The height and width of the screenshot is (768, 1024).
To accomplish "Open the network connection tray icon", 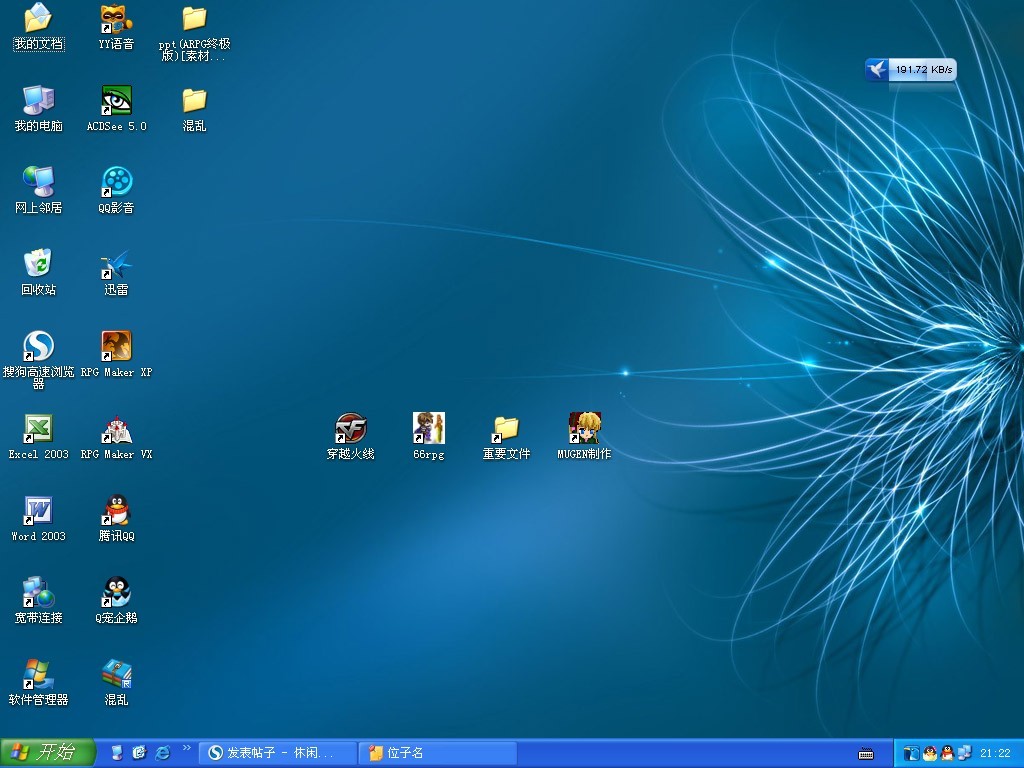I will 965,754.
